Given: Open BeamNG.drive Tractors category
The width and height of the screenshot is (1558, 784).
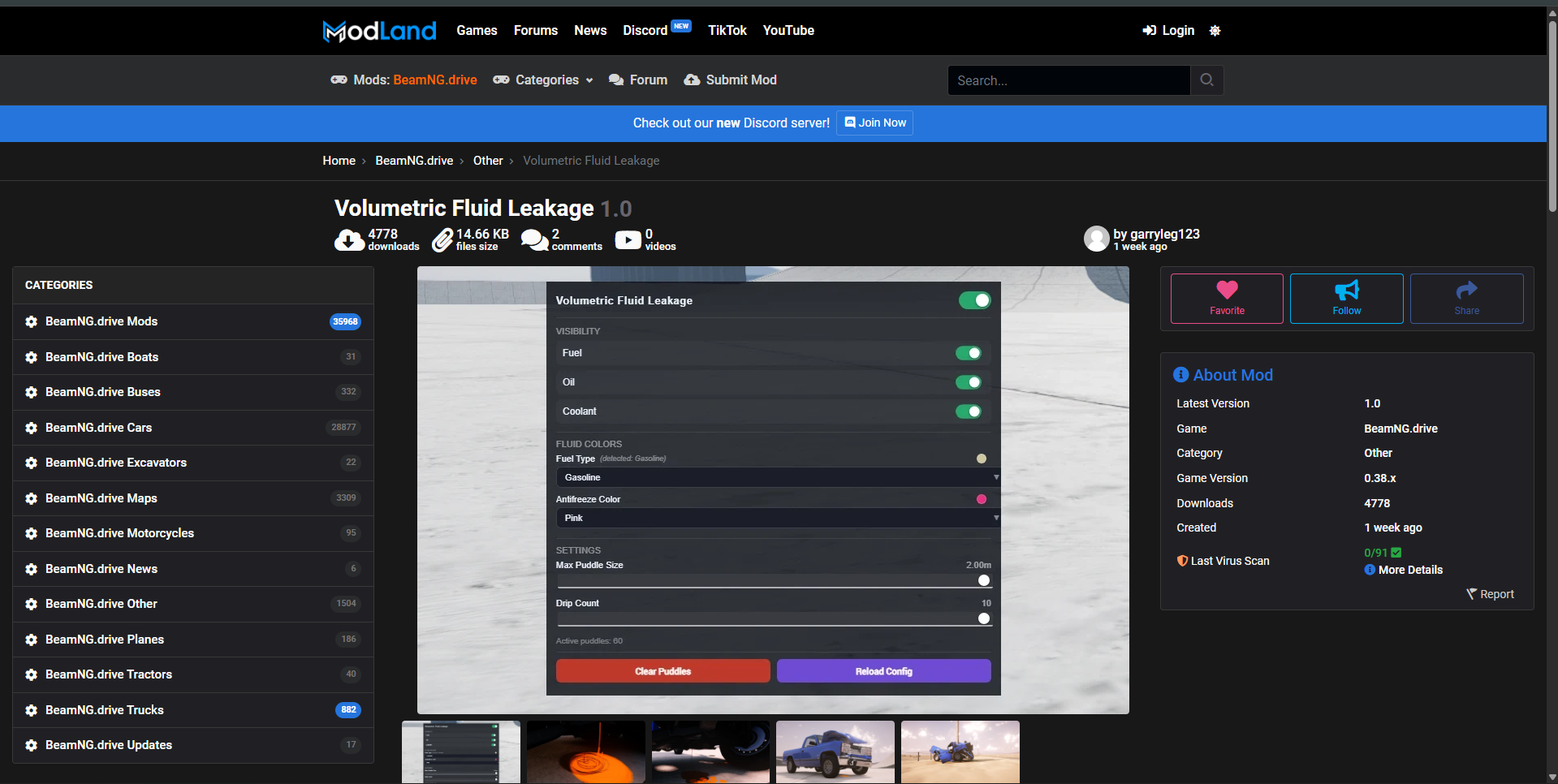Looking at the screenshot, I should coord(193,674).
